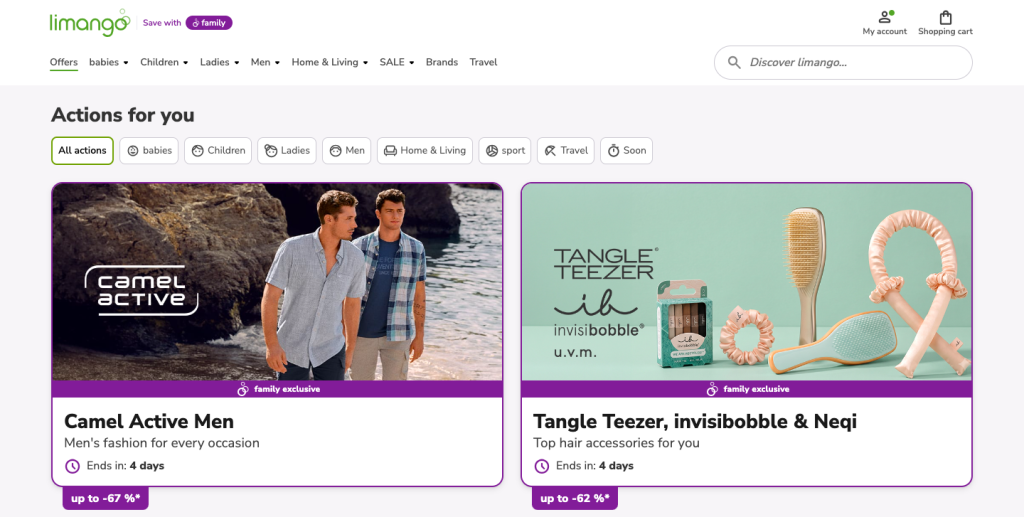The width and height of the screenshot is (1024, 517).
Task: Go to the Offers nav item
Action: point(63,63)
